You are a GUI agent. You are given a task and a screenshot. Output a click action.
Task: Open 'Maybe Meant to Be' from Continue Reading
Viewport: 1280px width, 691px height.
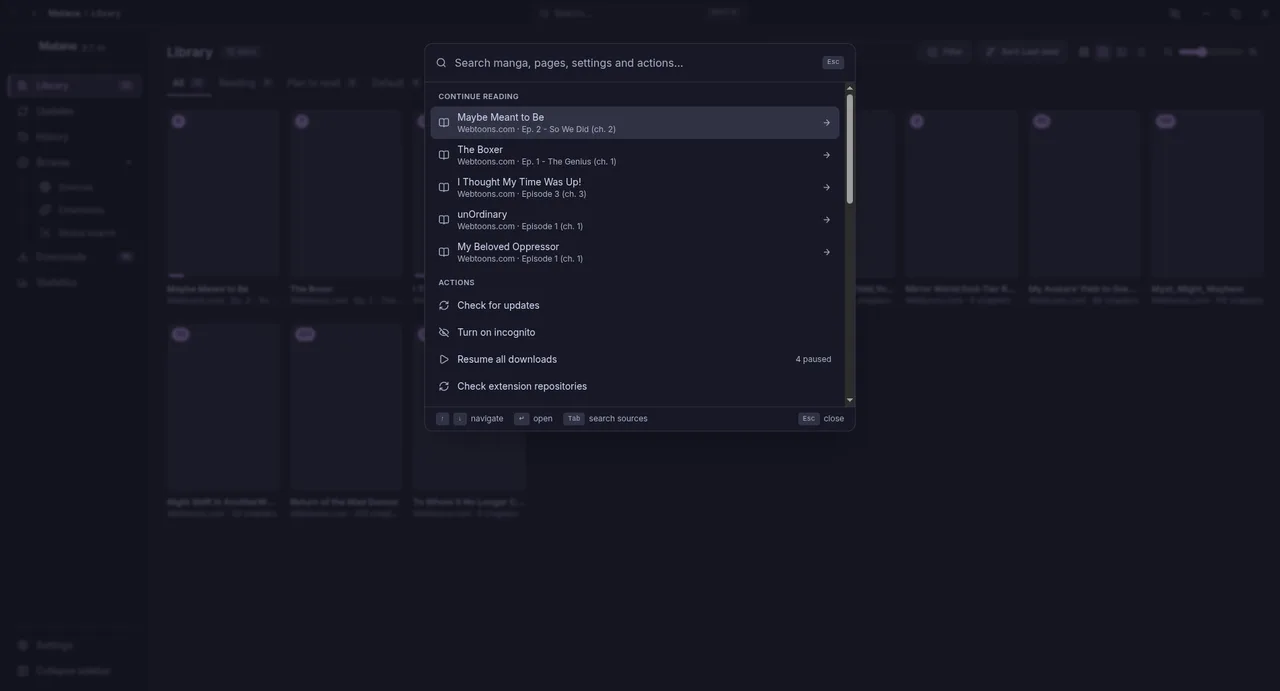click(x=635, y=123)
